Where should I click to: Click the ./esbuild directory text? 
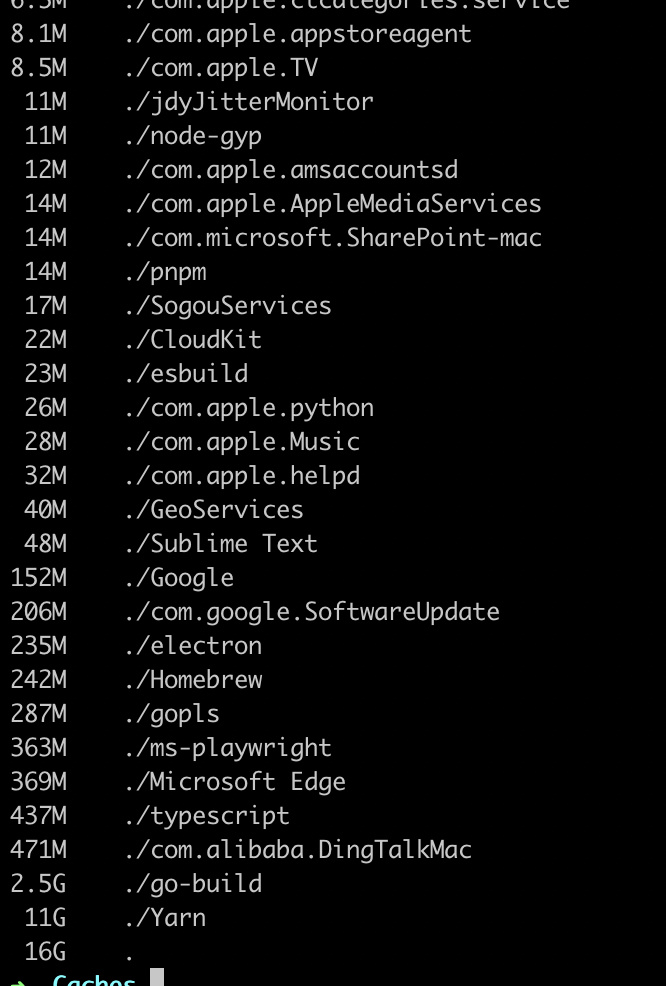[186, 373]
